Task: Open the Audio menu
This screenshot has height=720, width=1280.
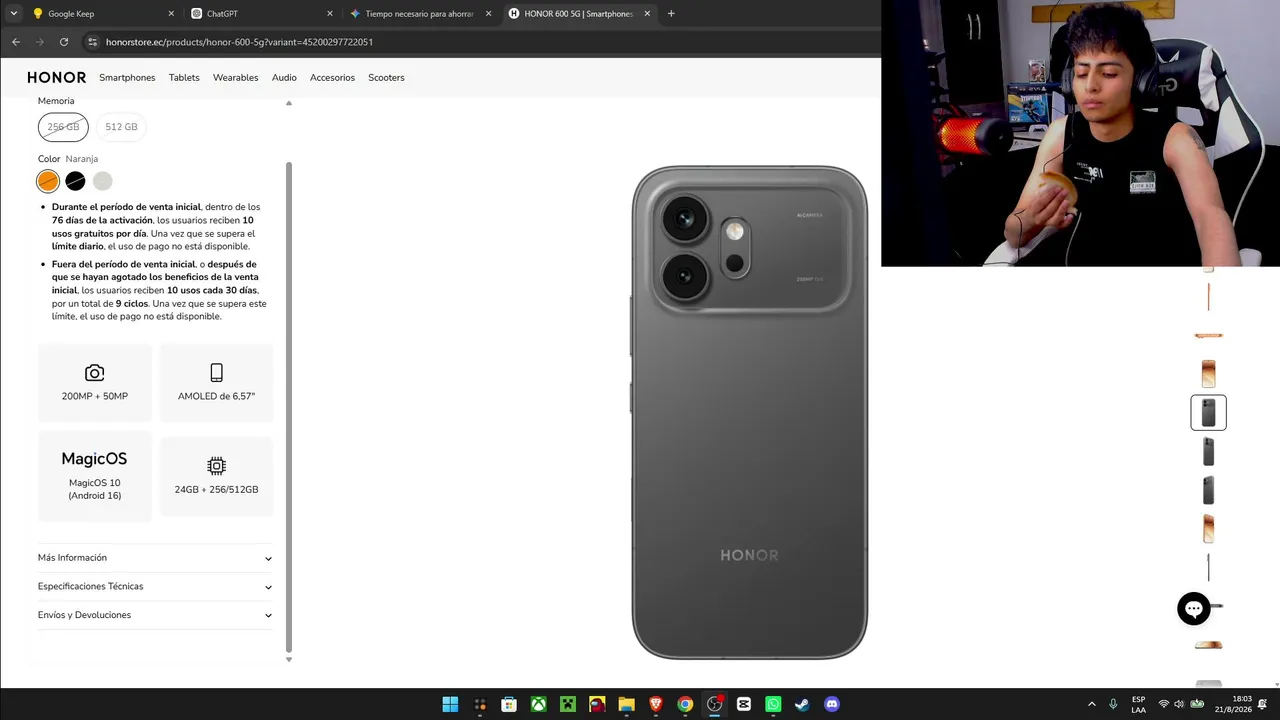Action: 284,78
